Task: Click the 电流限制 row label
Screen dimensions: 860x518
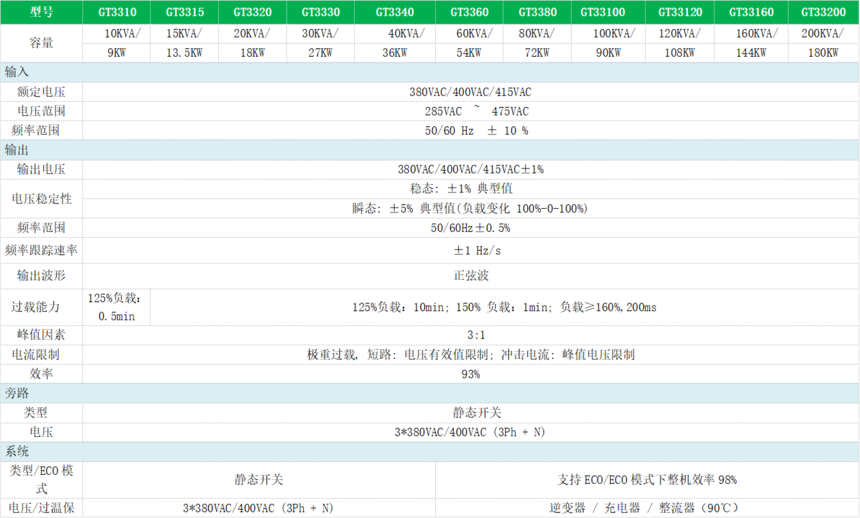Action: click(40, 354)
